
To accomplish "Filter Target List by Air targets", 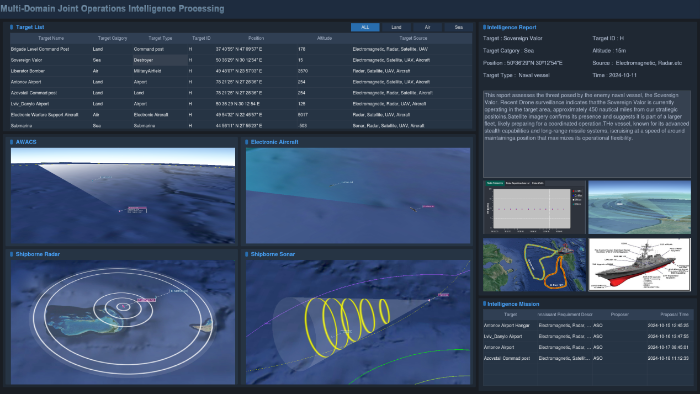I will pyautogui.click(x=428, y=27).
